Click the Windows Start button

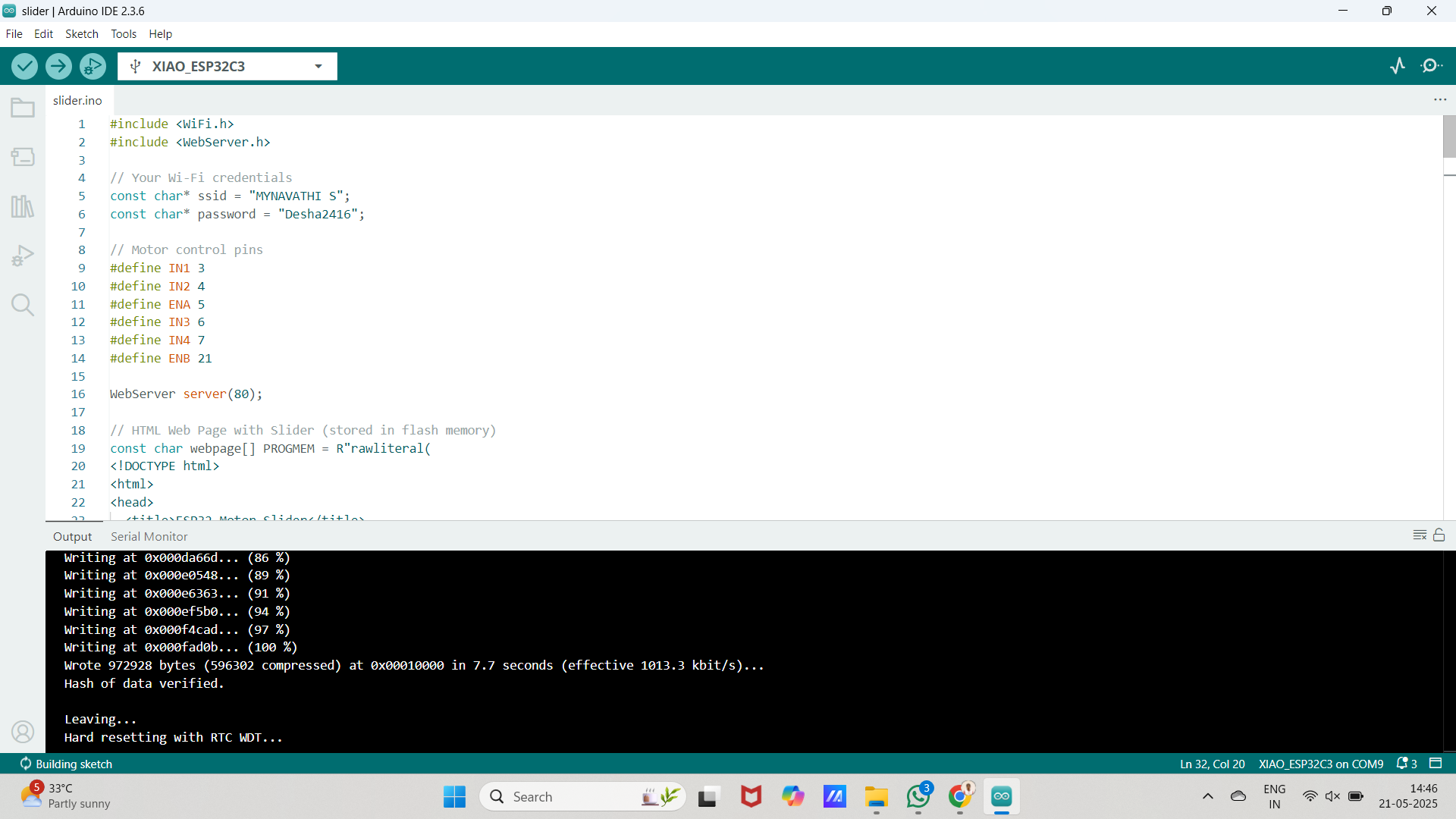(x=454, y=796)
